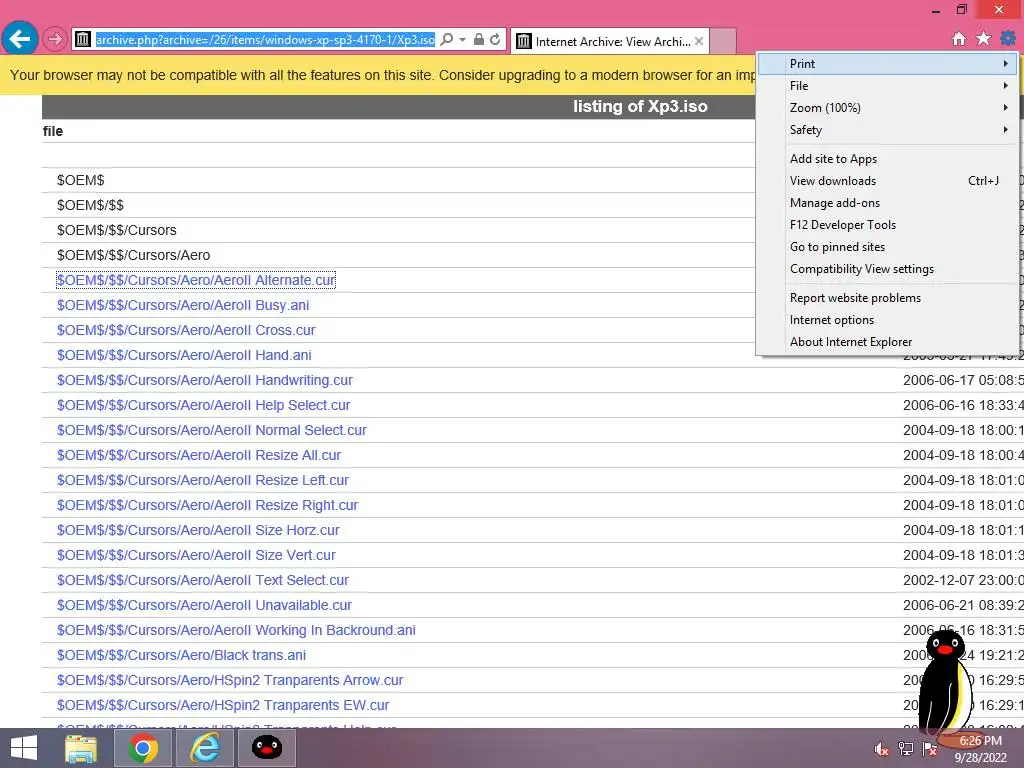Click the address bar search magnifier icon

click(447, 40)
